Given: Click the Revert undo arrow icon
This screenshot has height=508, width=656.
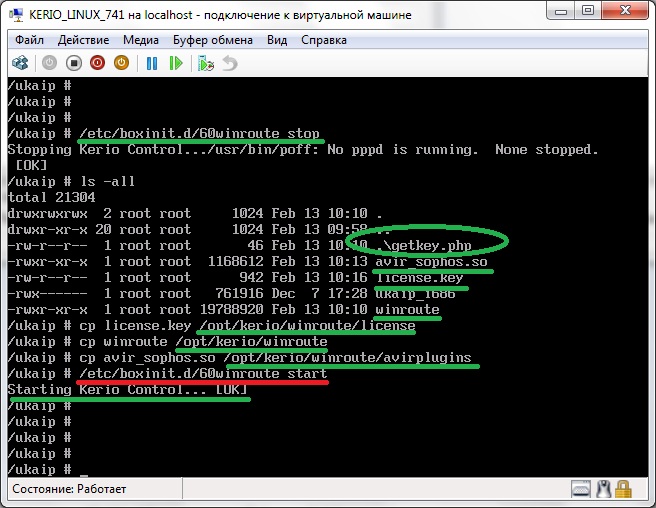Looking at the screenshot, I should [x=230, y=63].
